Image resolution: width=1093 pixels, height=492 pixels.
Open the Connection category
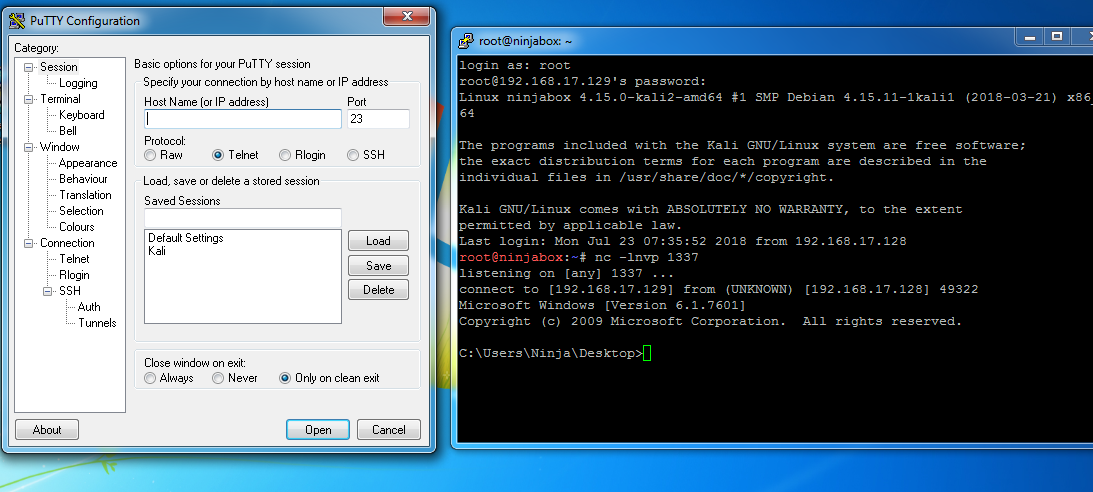tap(67, 243)
